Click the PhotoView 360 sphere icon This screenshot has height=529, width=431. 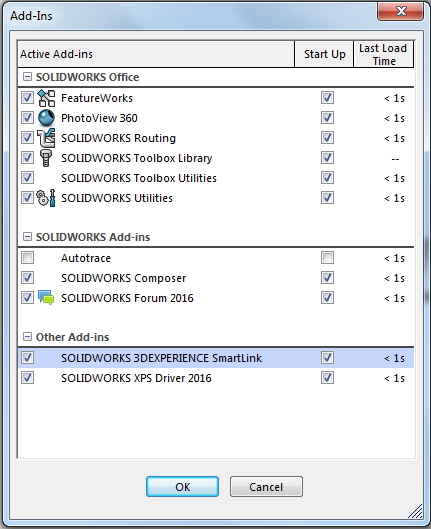tap(46, 118)
